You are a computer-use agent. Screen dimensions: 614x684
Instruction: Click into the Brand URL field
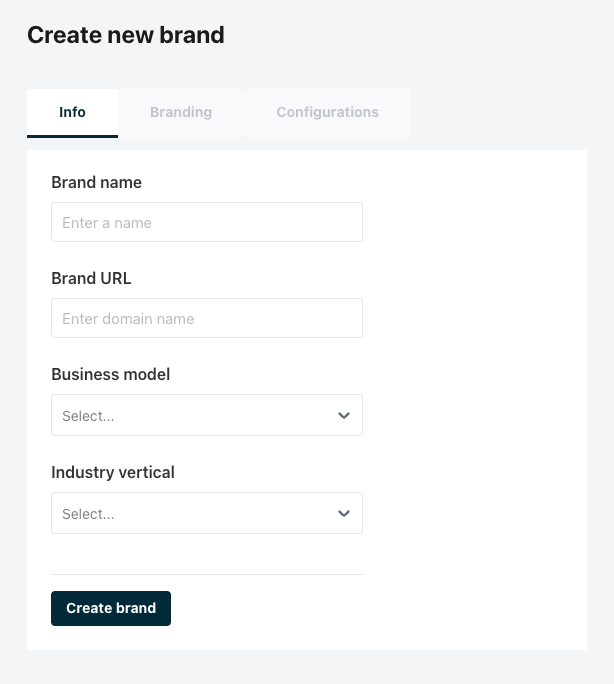206,318
